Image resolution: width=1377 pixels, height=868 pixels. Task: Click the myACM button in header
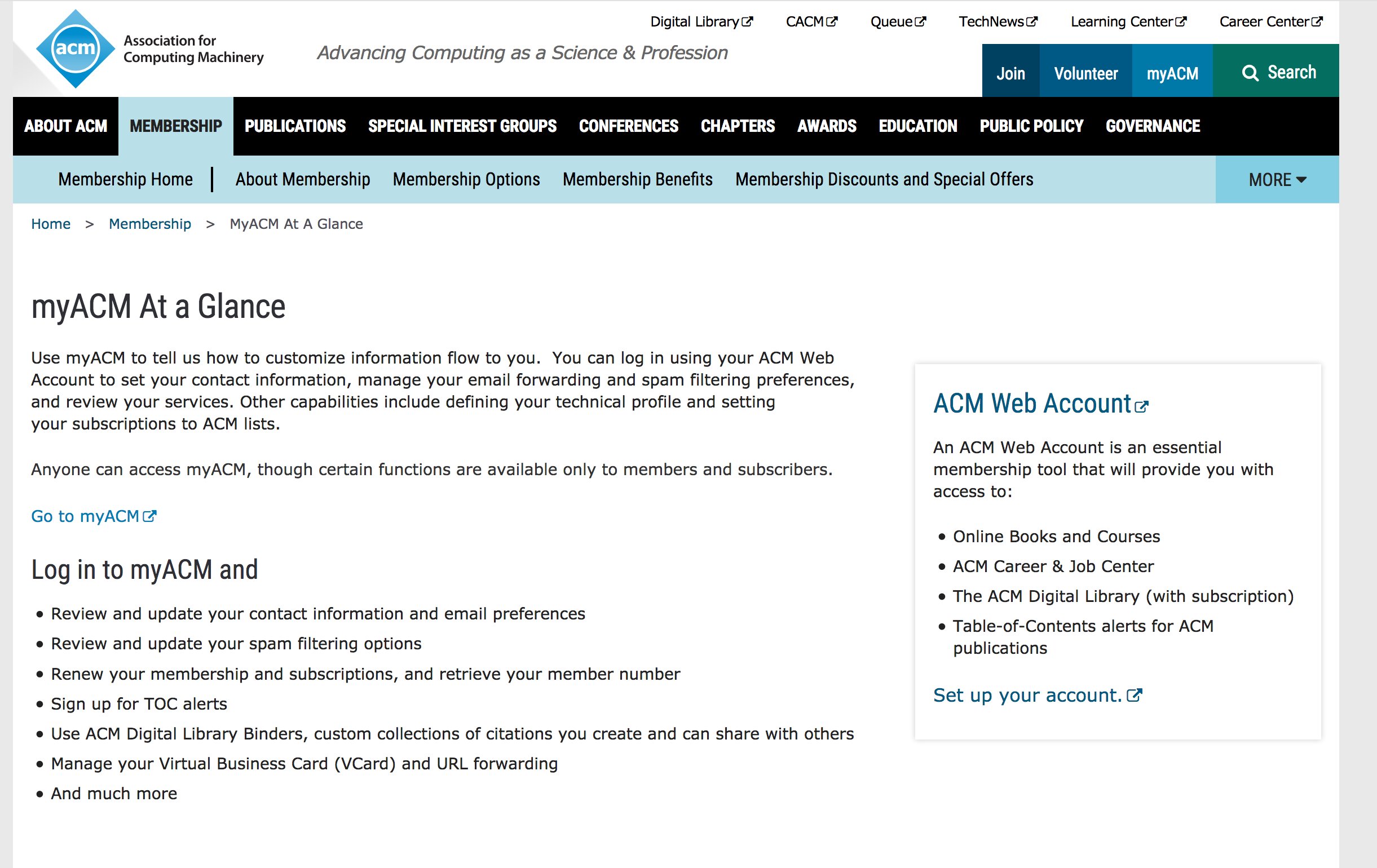pos(1172,71)
